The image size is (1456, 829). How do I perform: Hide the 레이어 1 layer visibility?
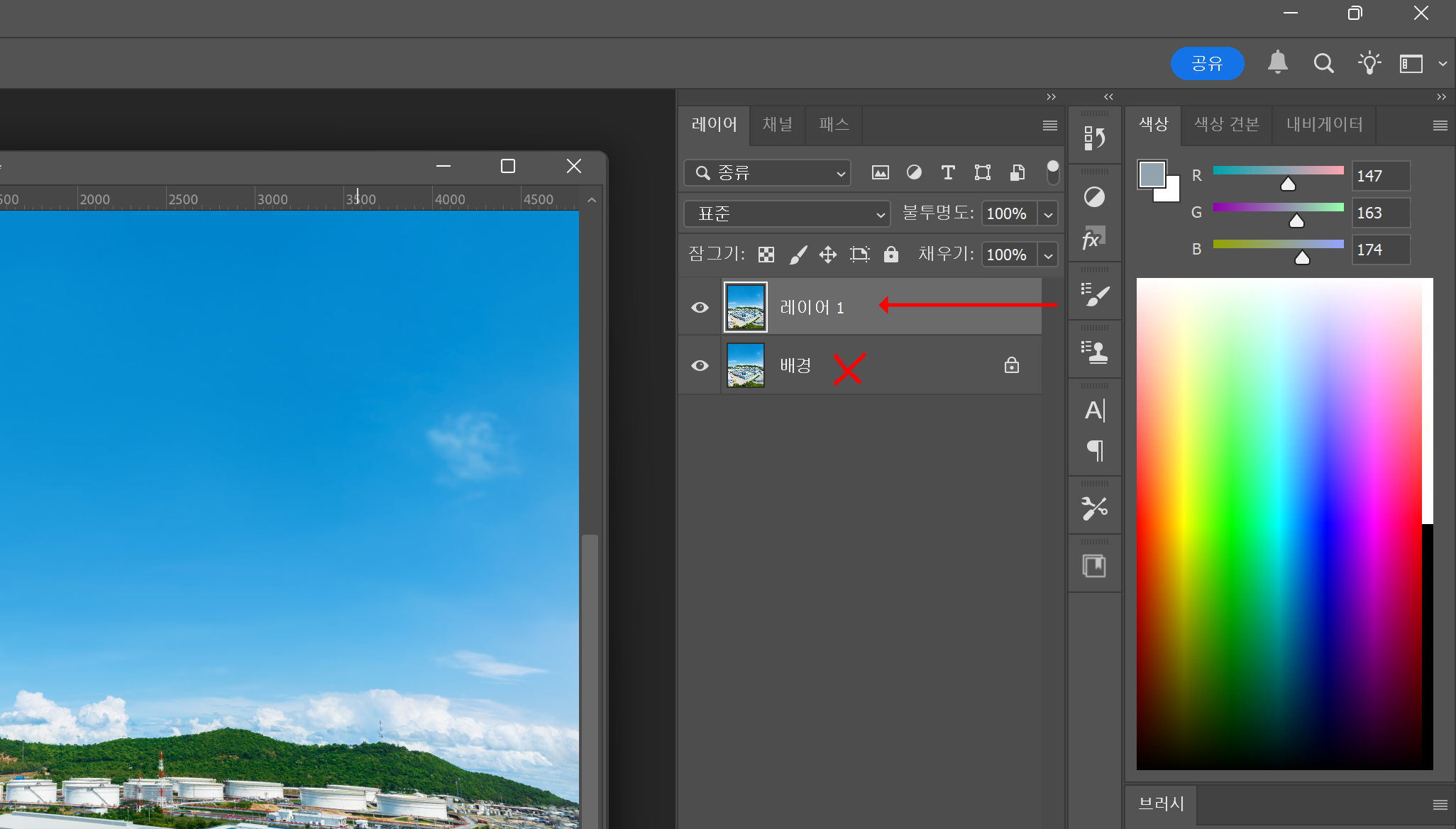(x=700, y=307)
